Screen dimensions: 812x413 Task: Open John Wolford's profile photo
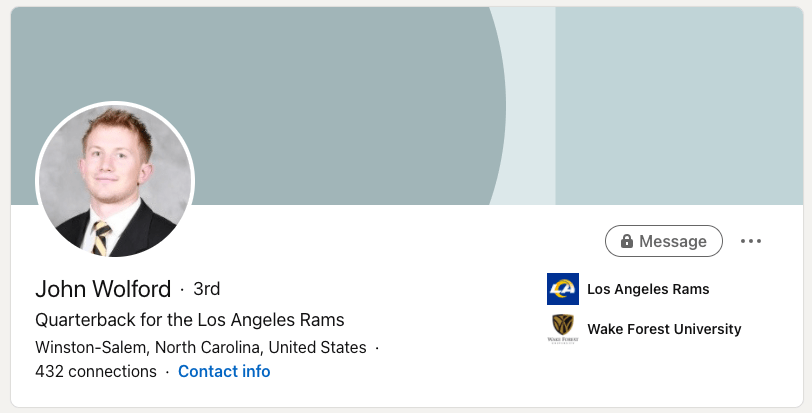(115, 181)
